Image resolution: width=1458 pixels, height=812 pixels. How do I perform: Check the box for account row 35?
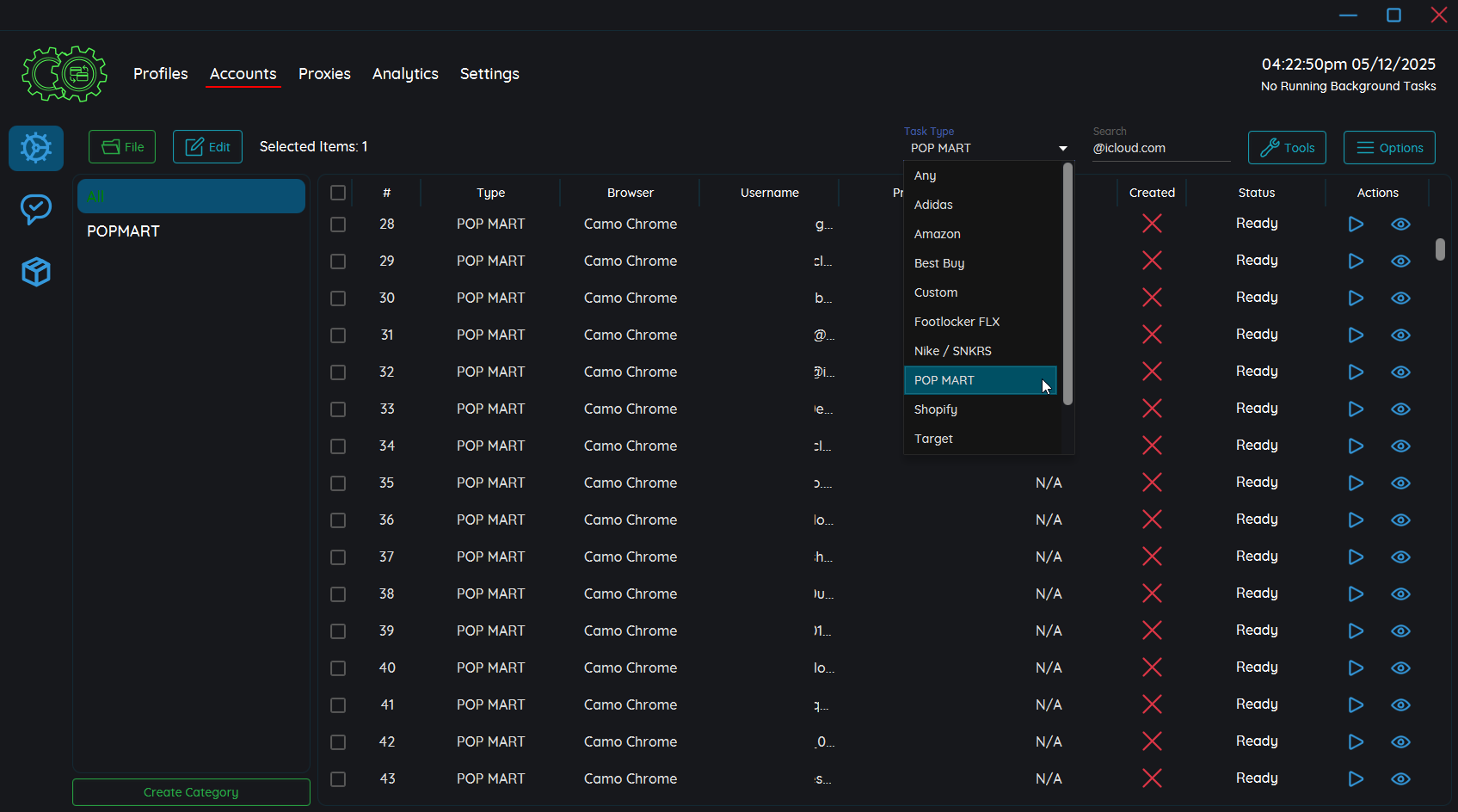[x=338, y=483]
